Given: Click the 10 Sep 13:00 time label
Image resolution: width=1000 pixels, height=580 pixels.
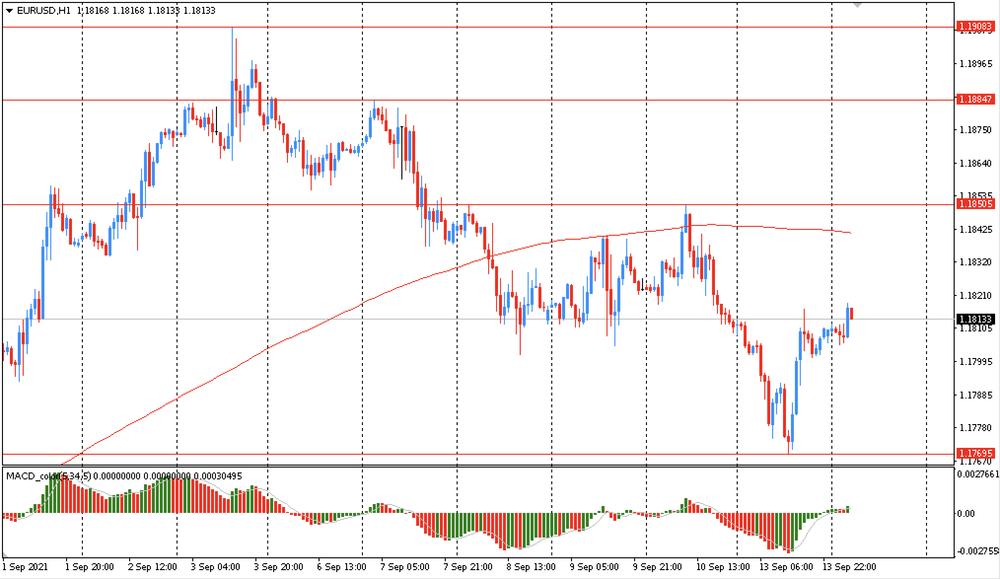Looking at the screenshot, I should pos(722,567).
